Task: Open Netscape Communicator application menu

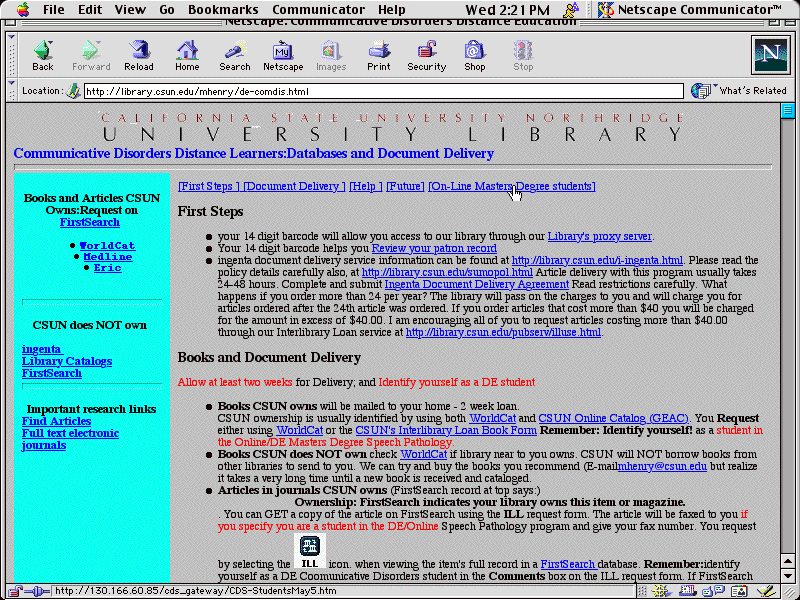Action: [x=690, y=9]
